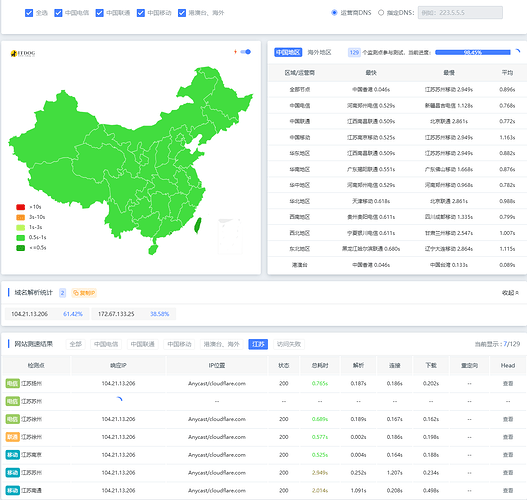Select the 访问失败 filter tab
Viewport: 527px width, 500px height.
(x=289, y=344)
